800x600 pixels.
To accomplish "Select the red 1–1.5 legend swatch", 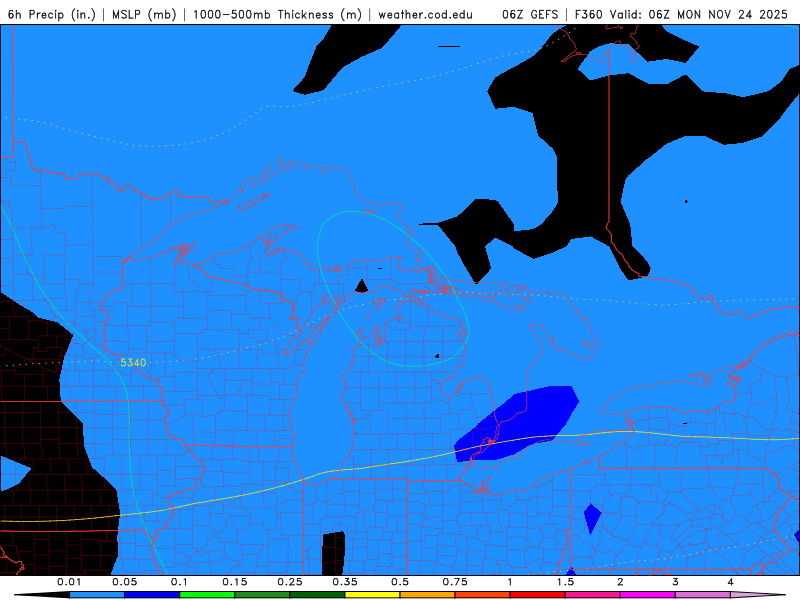I will 538,595.
